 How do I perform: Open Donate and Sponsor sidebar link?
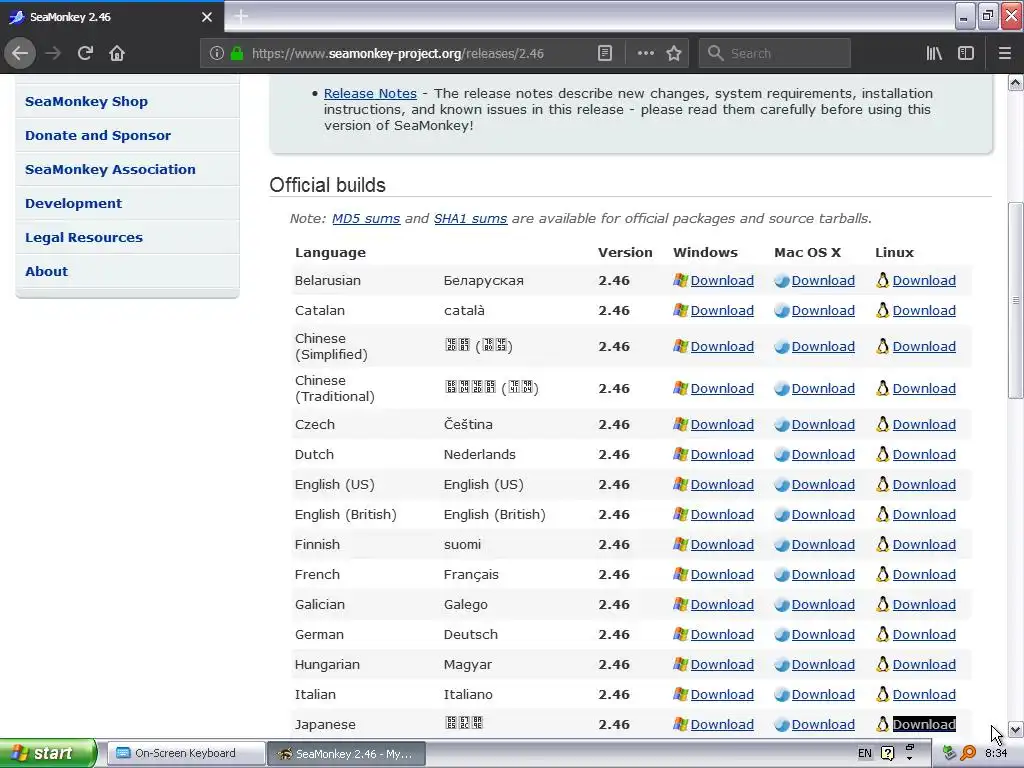pyautogui.click(x=98, y=135)
